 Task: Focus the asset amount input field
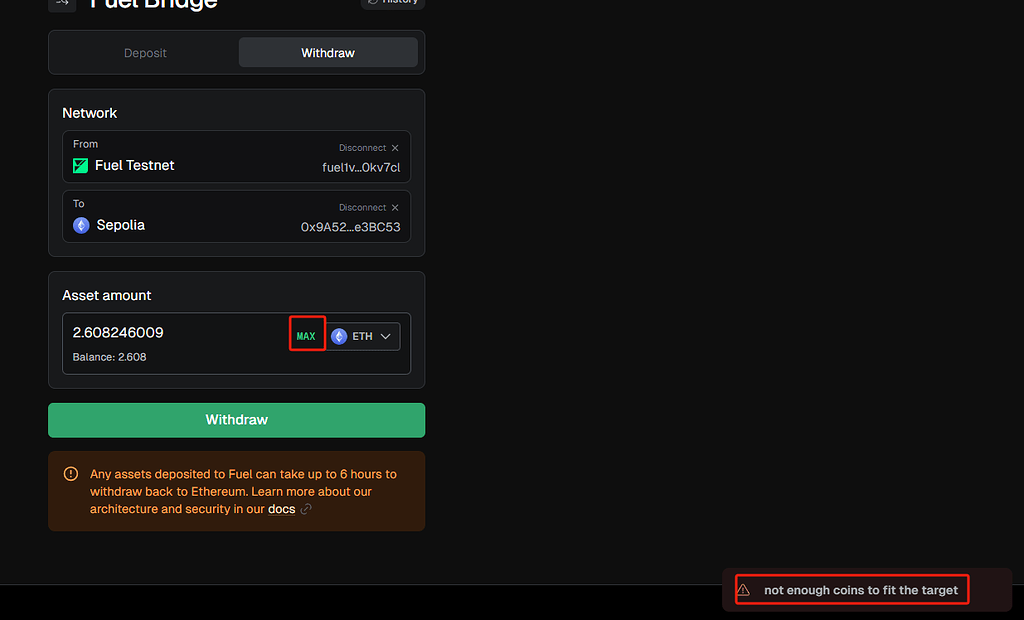[176, 333]
